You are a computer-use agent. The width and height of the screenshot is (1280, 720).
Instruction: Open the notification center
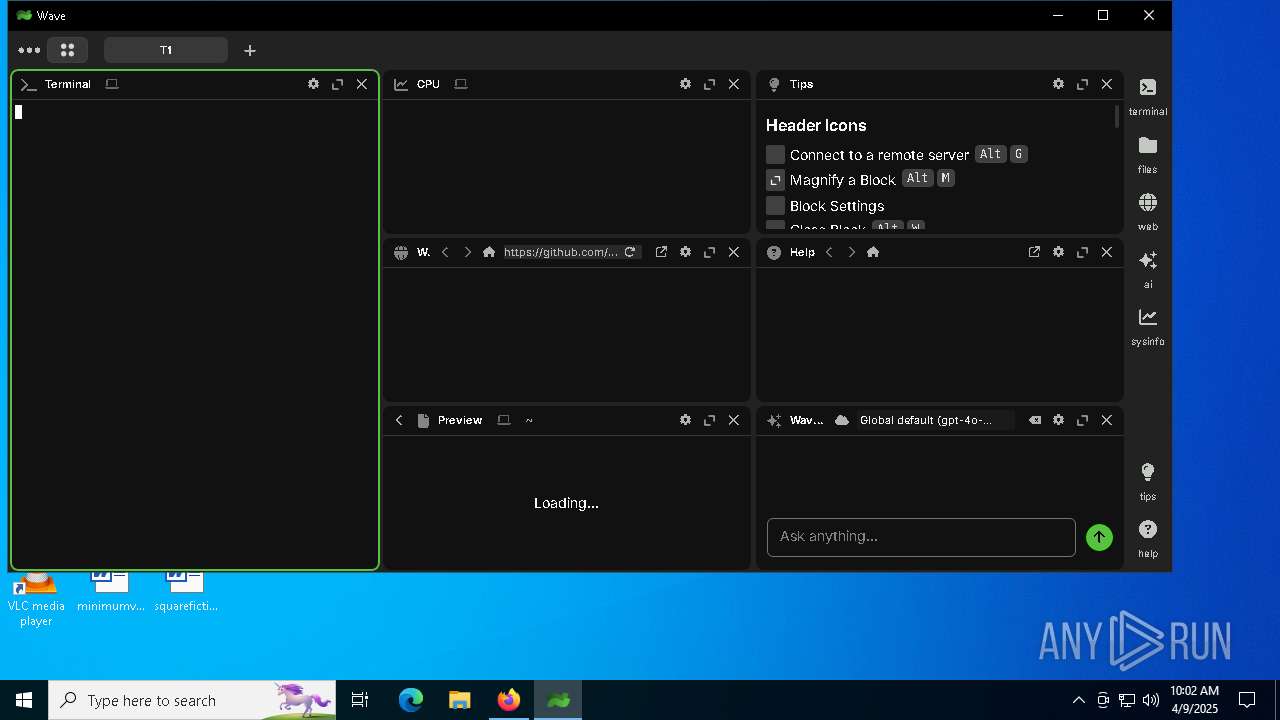pyautogui.click(x=1247, y=700)
